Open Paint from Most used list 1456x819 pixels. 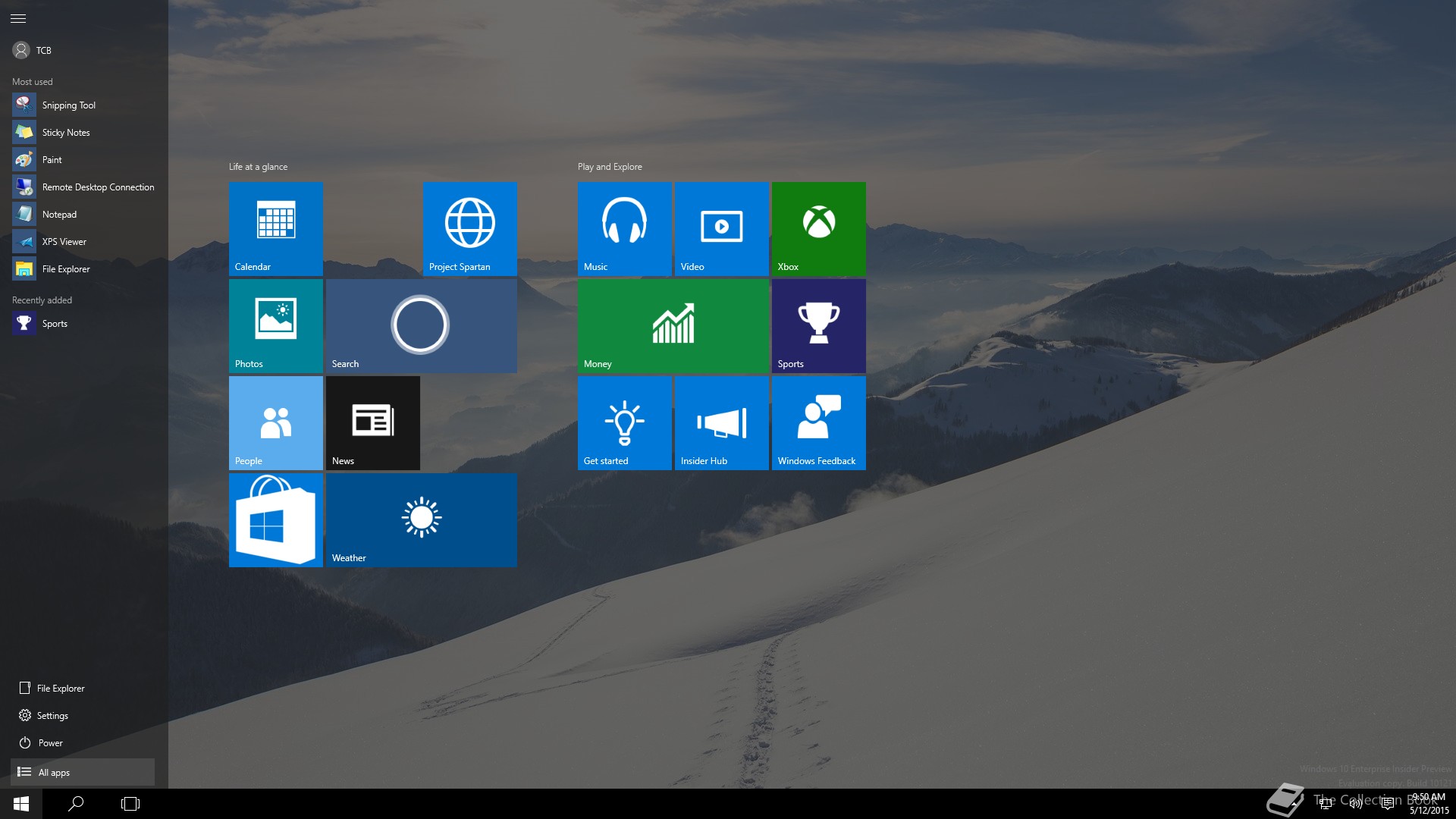(x=83, y=160)
